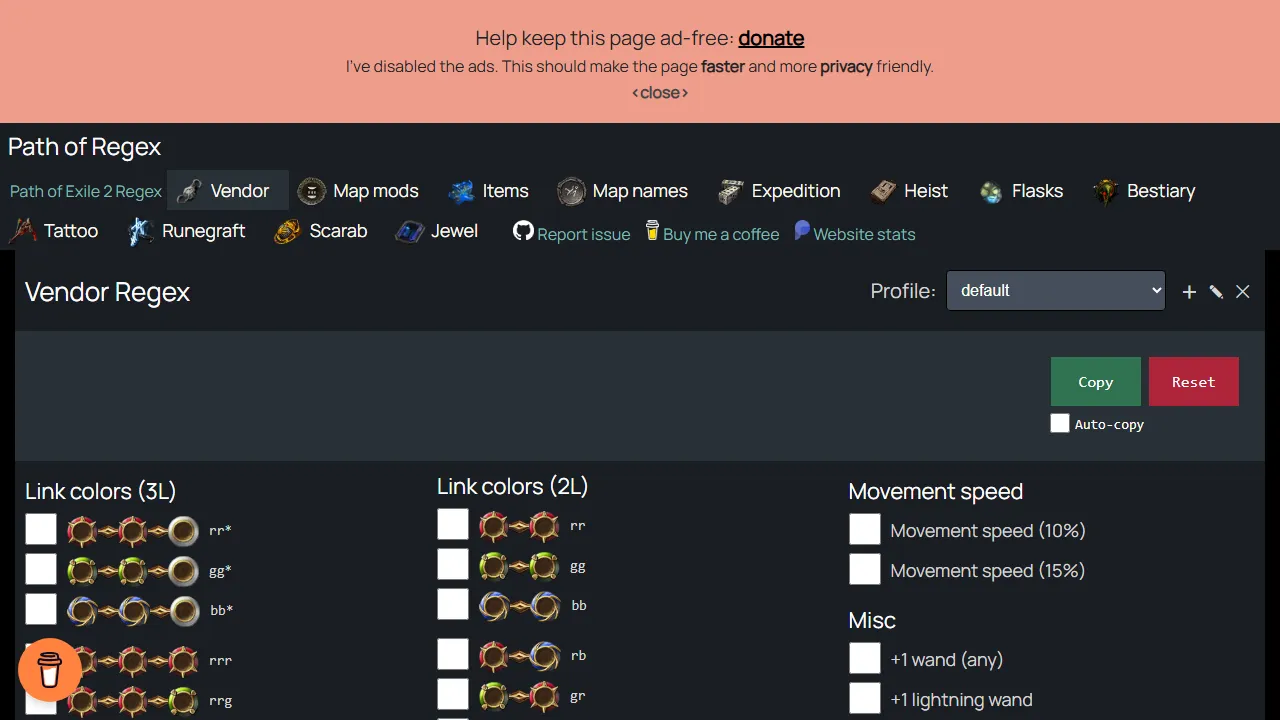This screenshot has width=1280, height=720.
Task: Select the Tattoo section icon
Action: click(22, 230)
